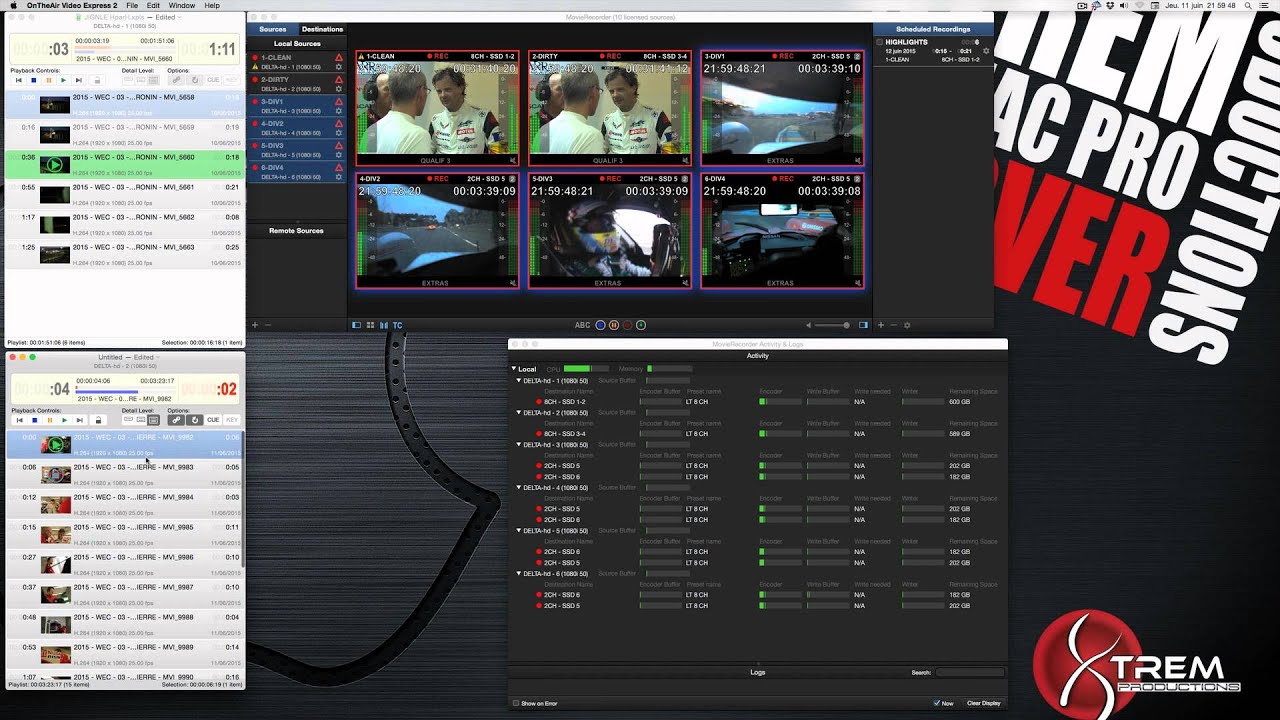Toggle the lock icon in Untitled playlist
The width and height of the screenshot is (1280, 720).
(98, 420)
